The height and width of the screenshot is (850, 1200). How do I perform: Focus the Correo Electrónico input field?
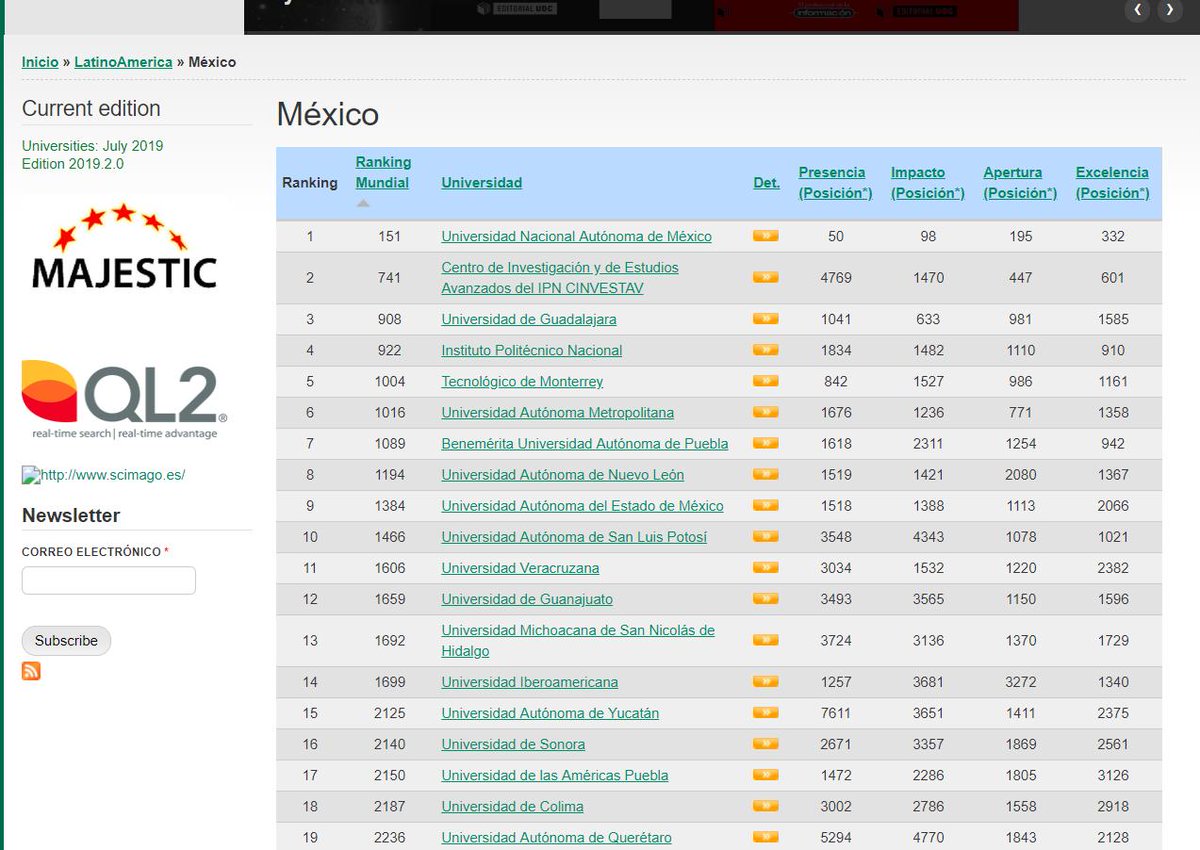pos(109,580)
